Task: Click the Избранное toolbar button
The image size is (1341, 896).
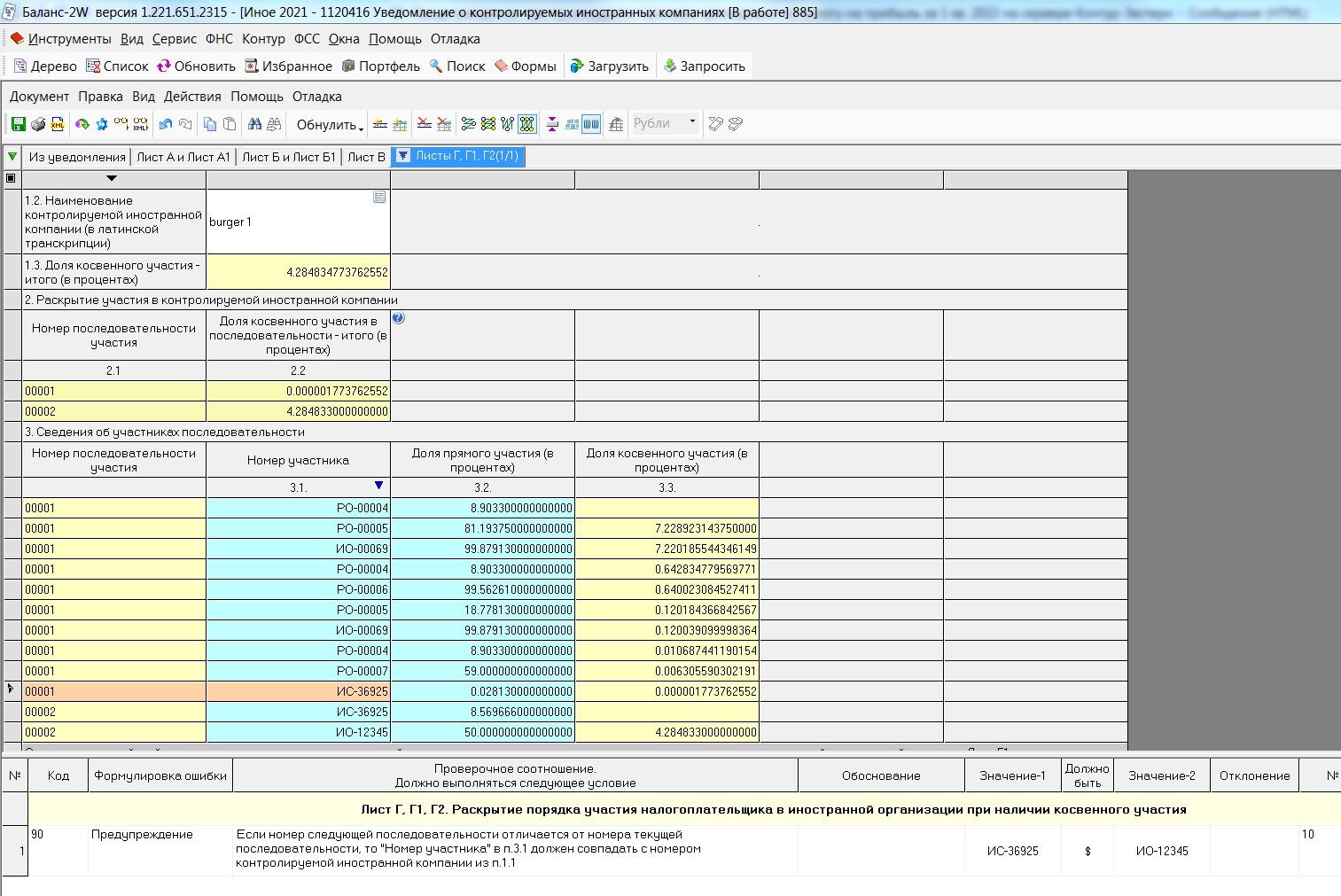Action: pyautogui.click(x=288, y=66)
